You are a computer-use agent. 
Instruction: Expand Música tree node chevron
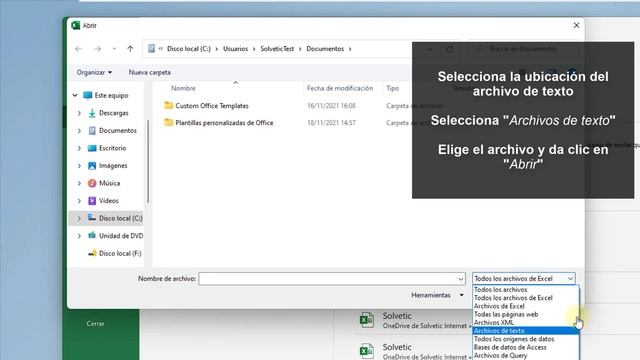click(x=79, y=183)
